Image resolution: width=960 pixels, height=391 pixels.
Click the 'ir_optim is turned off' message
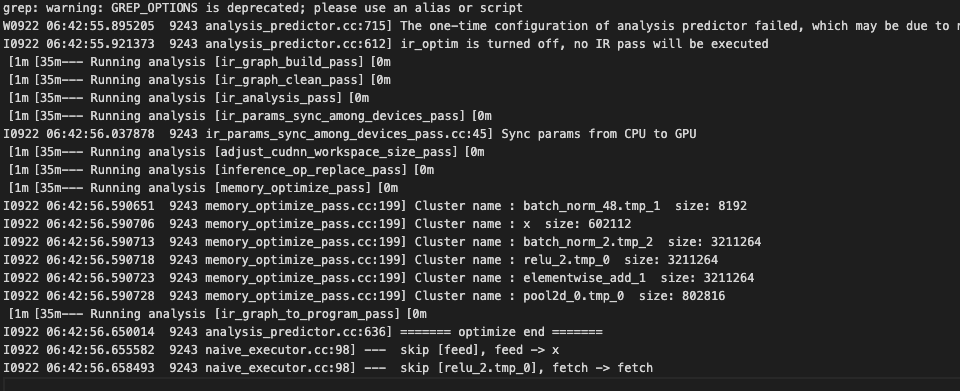(x=584, y=44)
